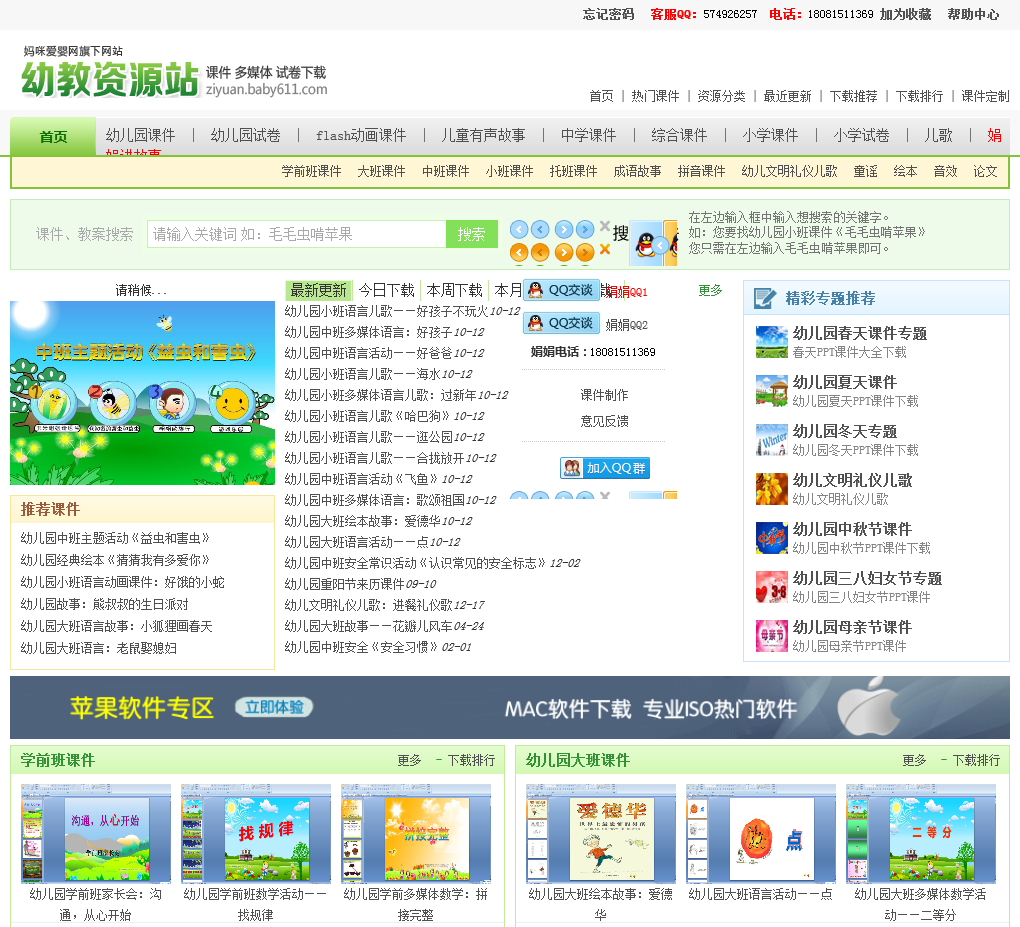
Task: Open the 点 language activity thumbnail
Action: pyautogui.click(x=761, y=833)
